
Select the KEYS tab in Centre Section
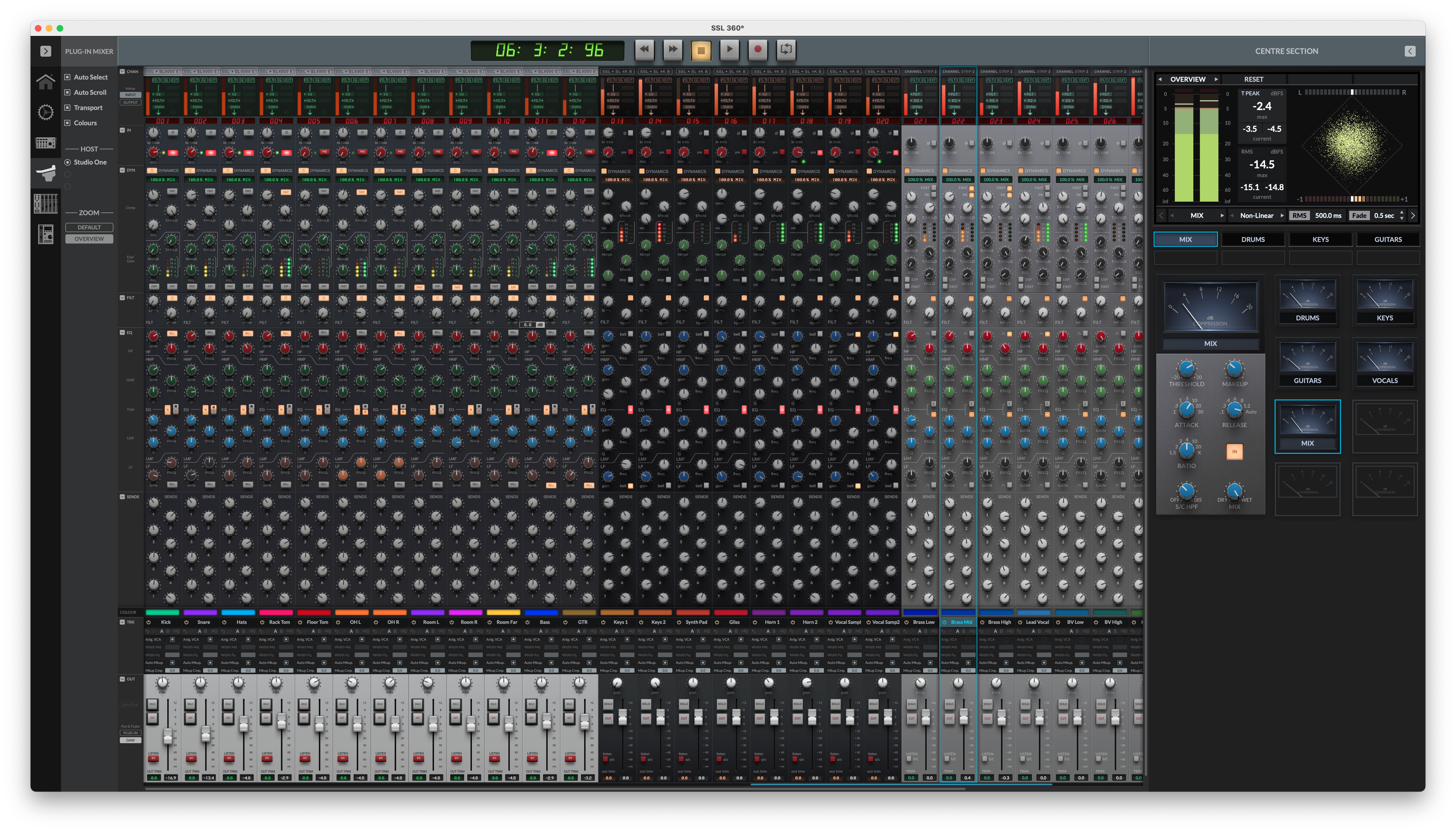click(1320, 239)
